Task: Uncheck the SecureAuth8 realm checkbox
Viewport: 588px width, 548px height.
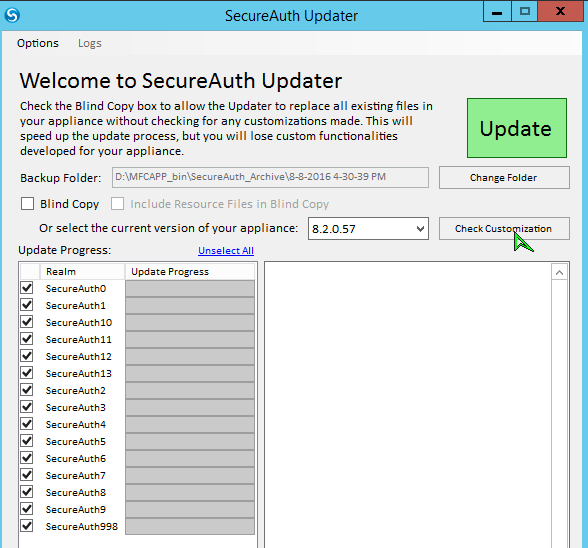Action: coord(27,492)
